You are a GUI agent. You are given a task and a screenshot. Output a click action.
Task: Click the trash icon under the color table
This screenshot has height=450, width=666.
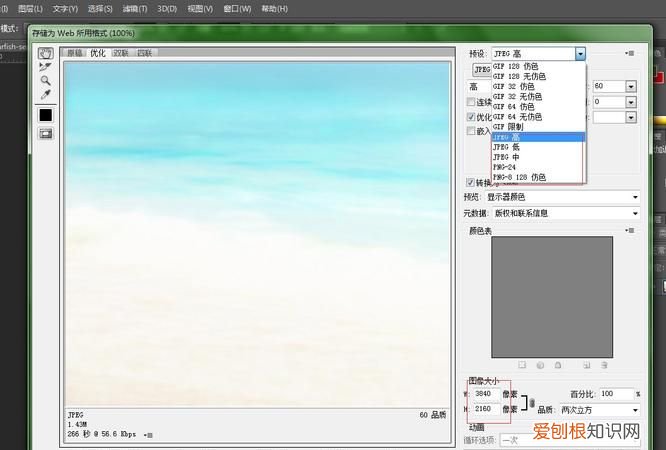(x=604, y=365)
